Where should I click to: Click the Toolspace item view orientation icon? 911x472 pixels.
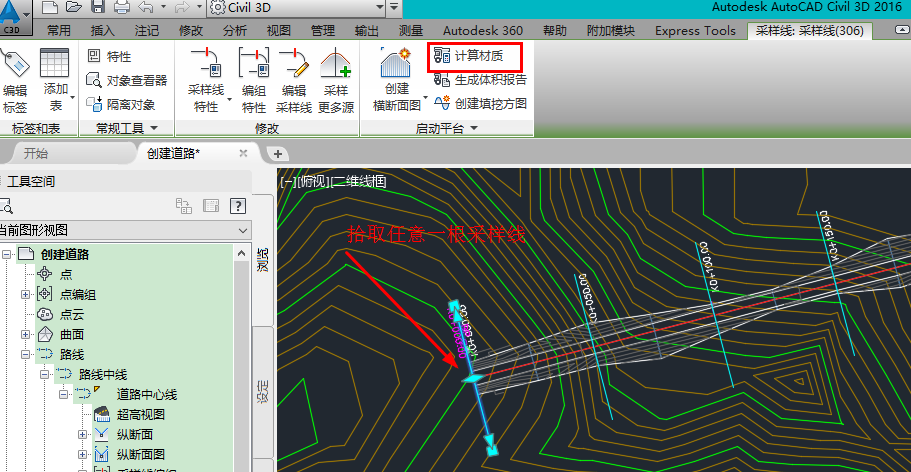(x=184, y=206)
